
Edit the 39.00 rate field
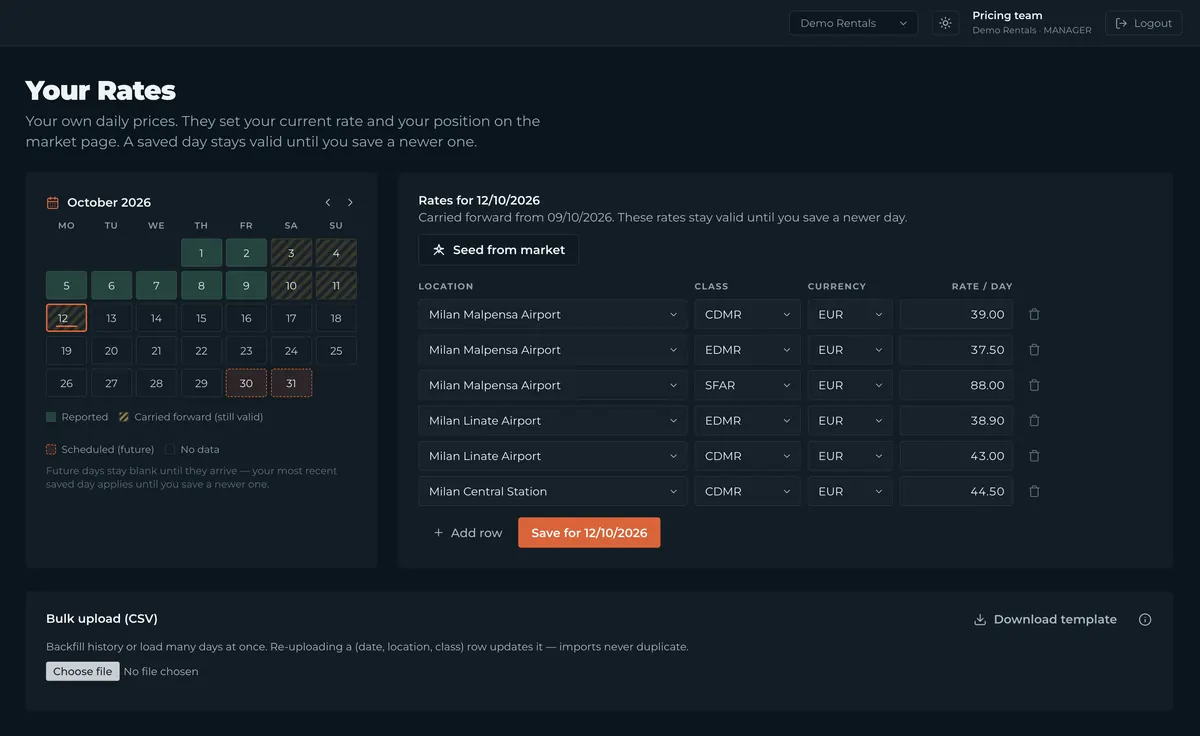pyautogui.click(x=956, y=314)
